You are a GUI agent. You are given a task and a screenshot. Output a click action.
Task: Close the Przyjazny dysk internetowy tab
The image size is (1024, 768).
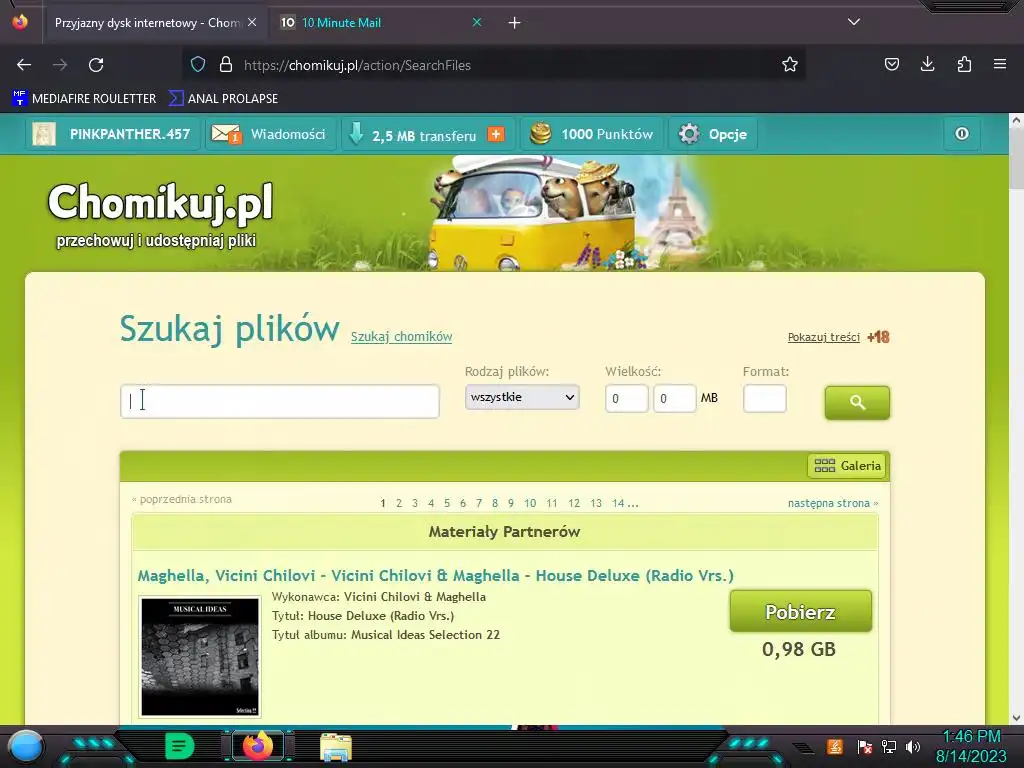[252, 22]
